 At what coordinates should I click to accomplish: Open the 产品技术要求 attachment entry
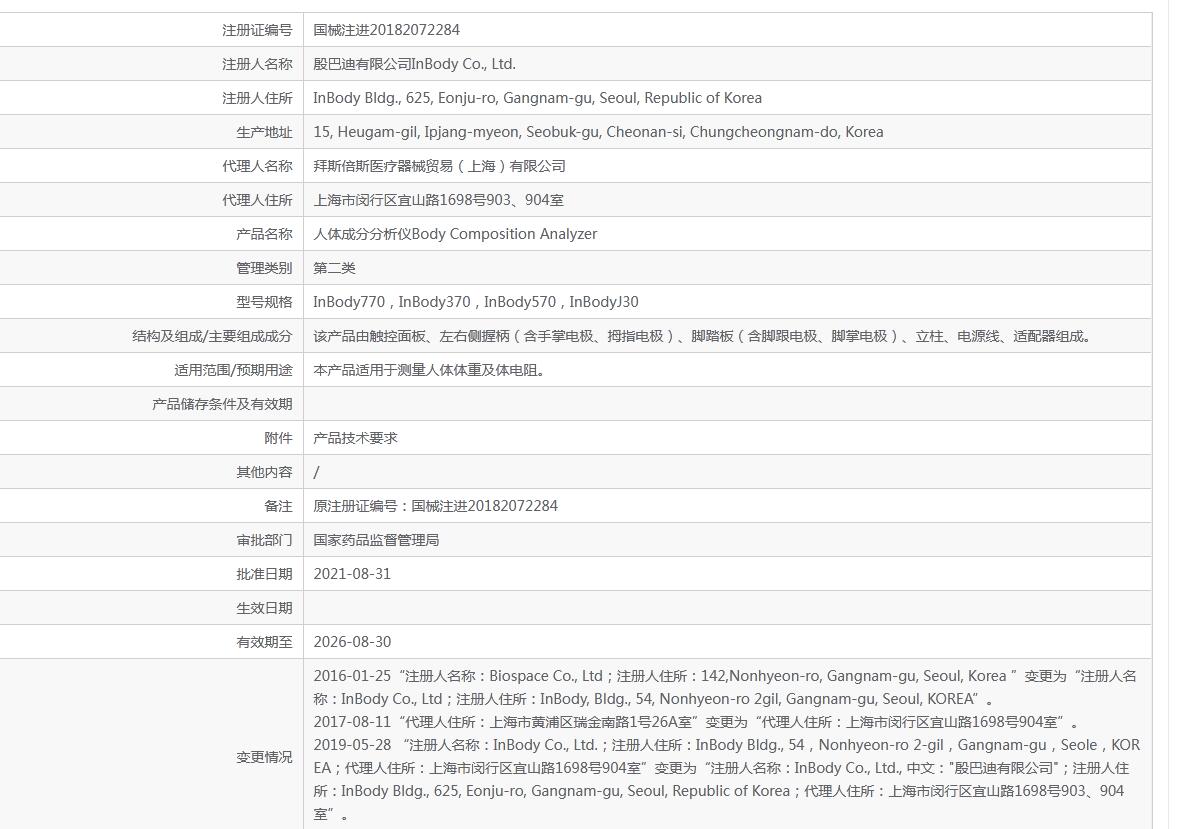coord(356,438)
